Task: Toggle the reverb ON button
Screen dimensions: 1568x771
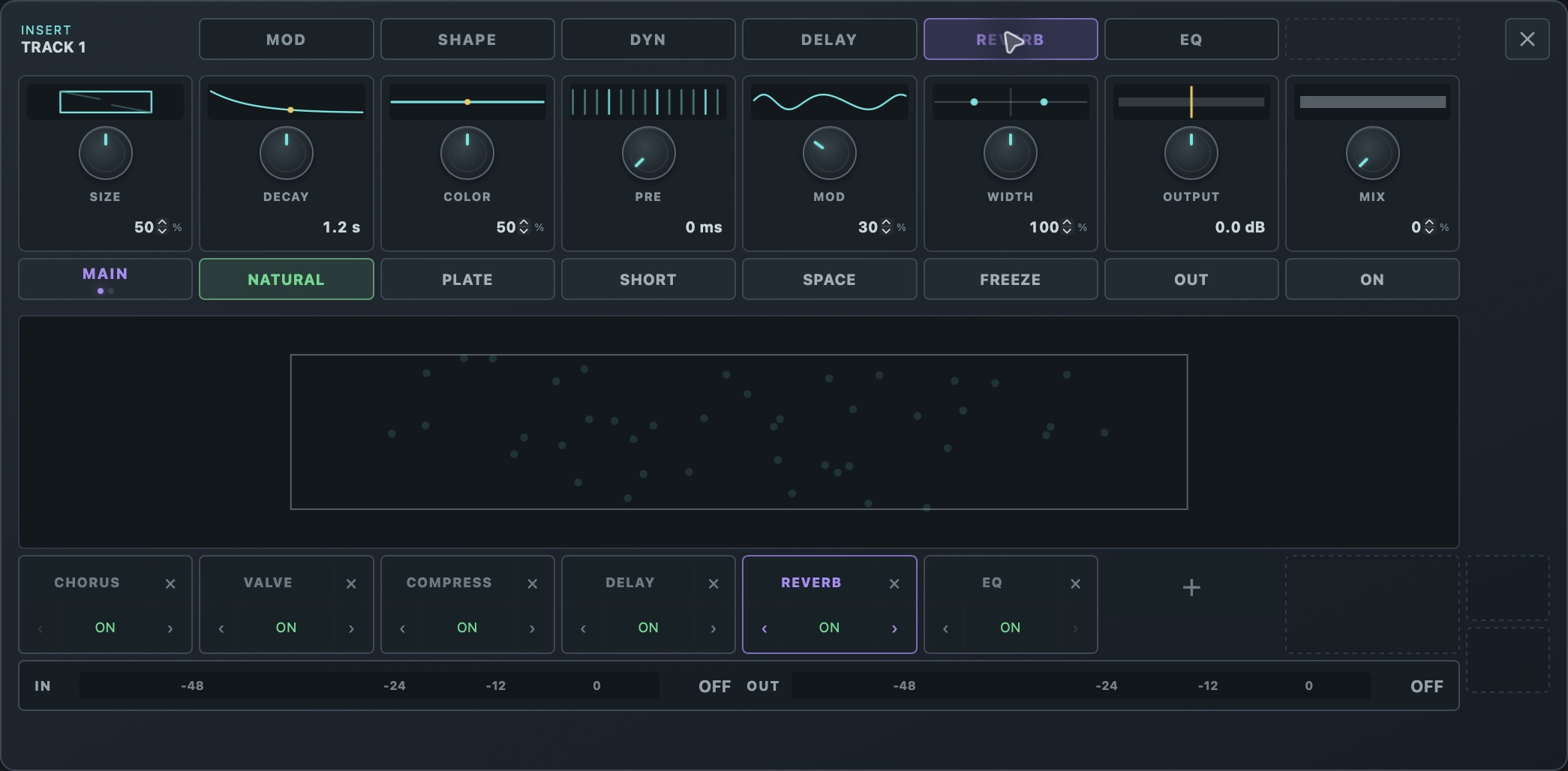Action: click(x=1372, y=279)
